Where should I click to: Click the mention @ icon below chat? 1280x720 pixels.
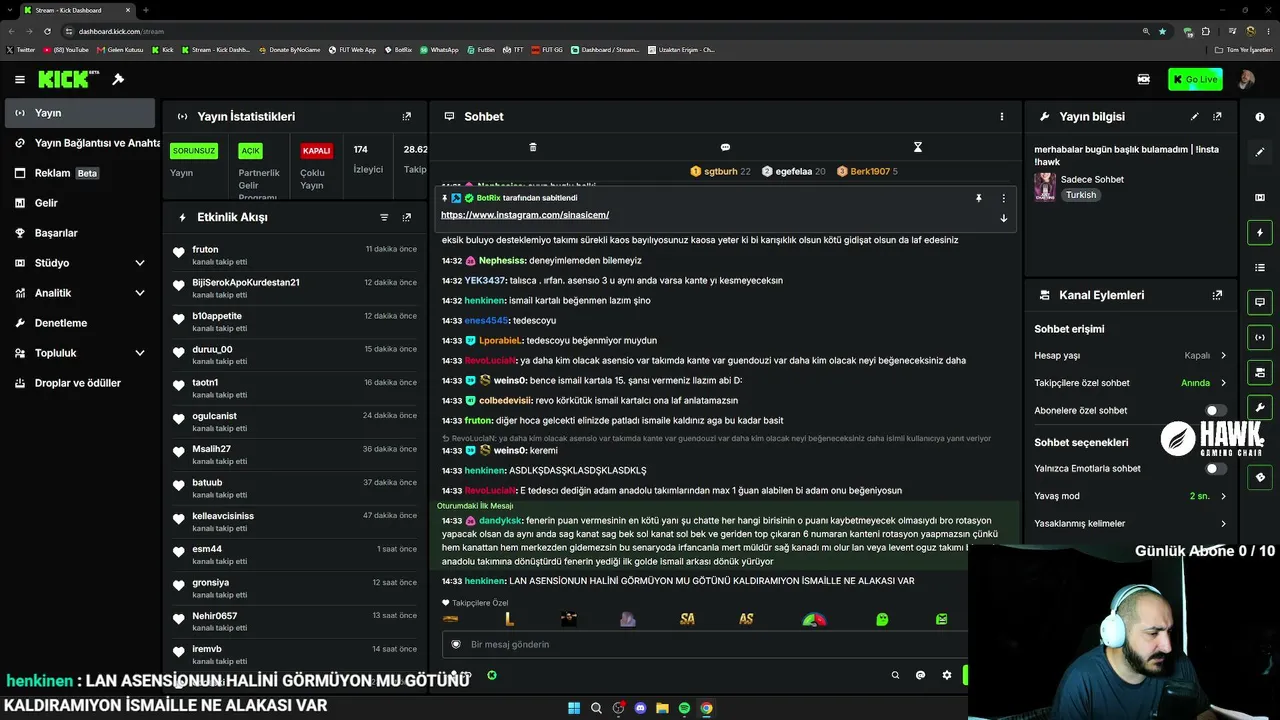[x=921, y=675]
